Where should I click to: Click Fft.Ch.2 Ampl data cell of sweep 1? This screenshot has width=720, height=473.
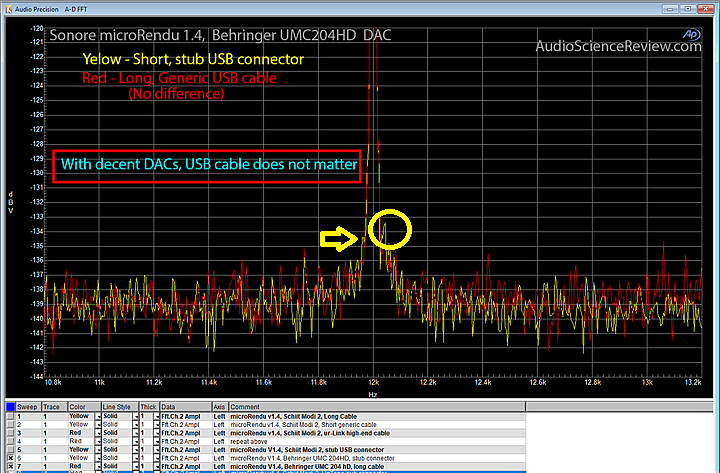186,417
